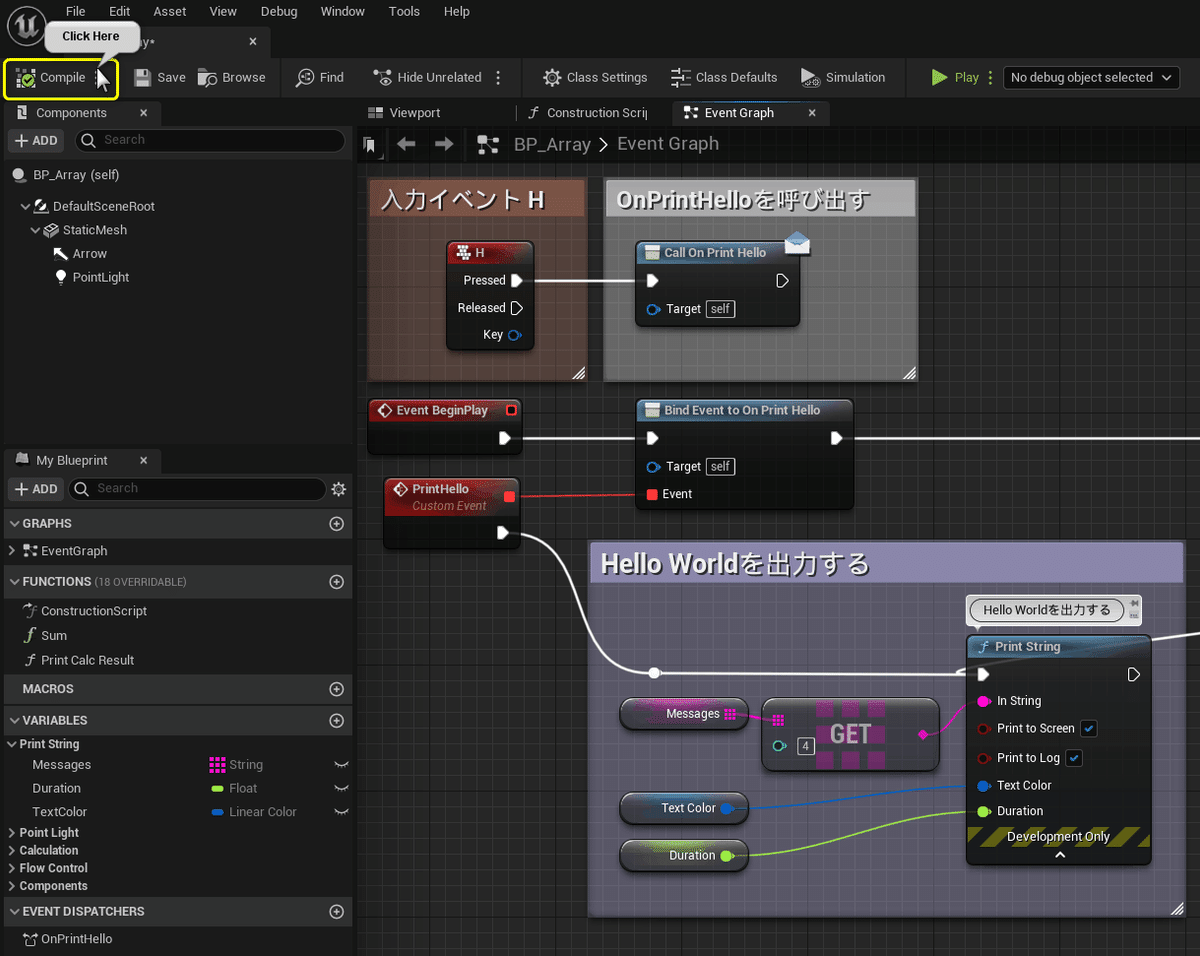Viewport: 1200px width, 956px height.
Task: Focus the Components search field
Action: (210, 140)
